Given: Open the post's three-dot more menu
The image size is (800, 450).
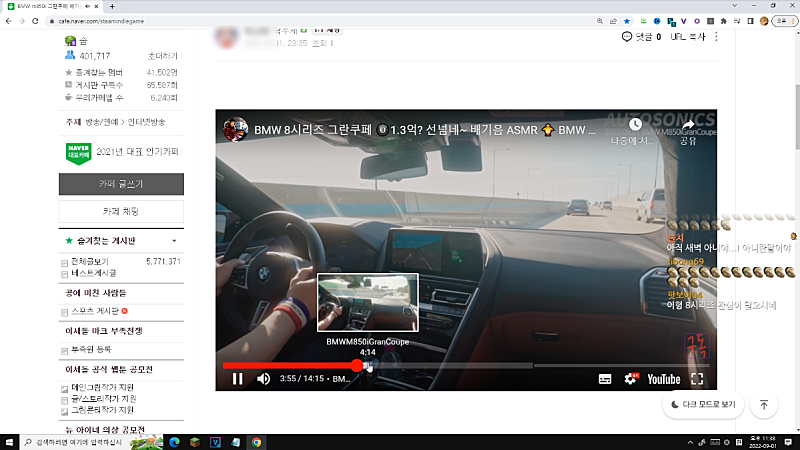Looking at the screenshot, I should coord(716,37).
